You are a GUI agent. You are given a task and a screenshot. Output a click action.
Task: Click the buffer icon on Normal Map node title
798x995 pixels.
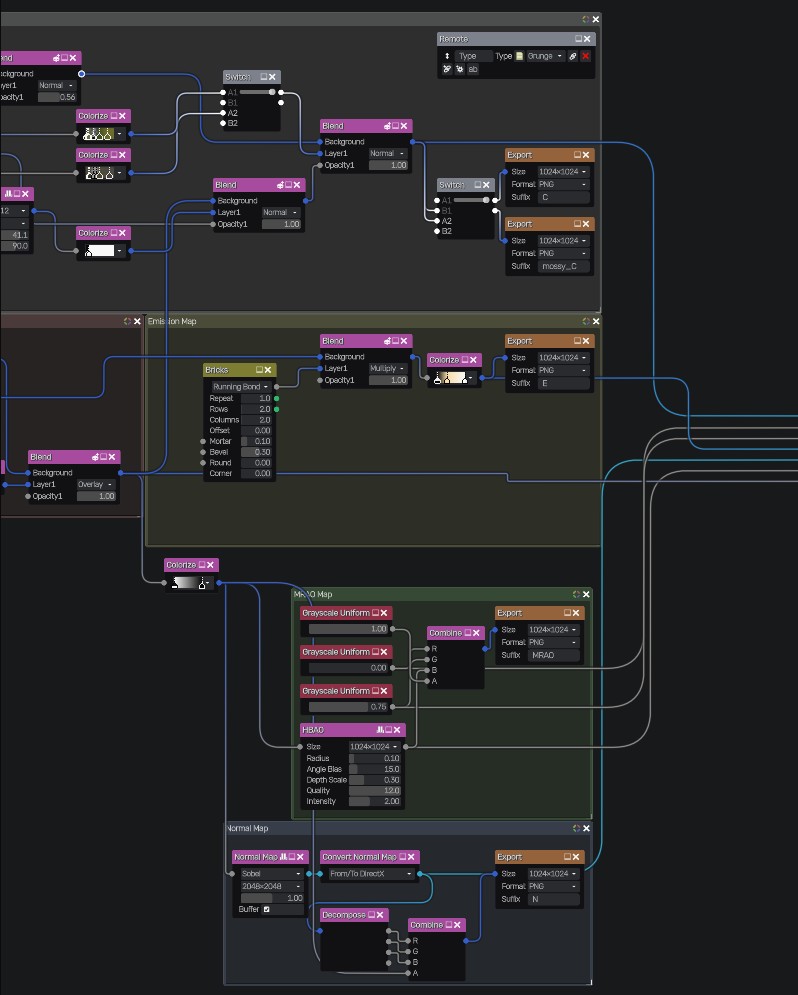(283, 857)
